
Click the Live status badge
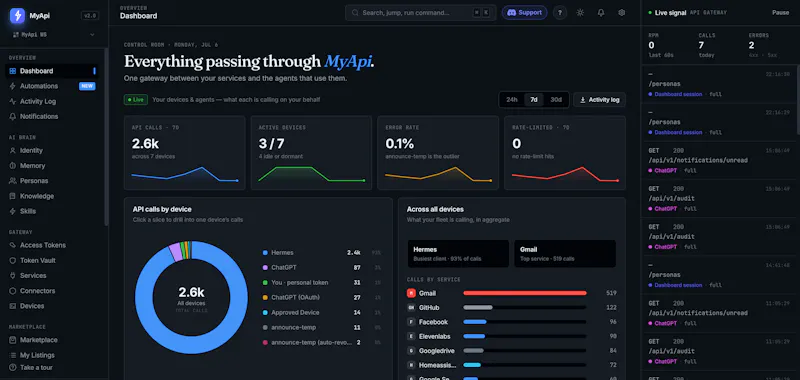pos(136,99)
